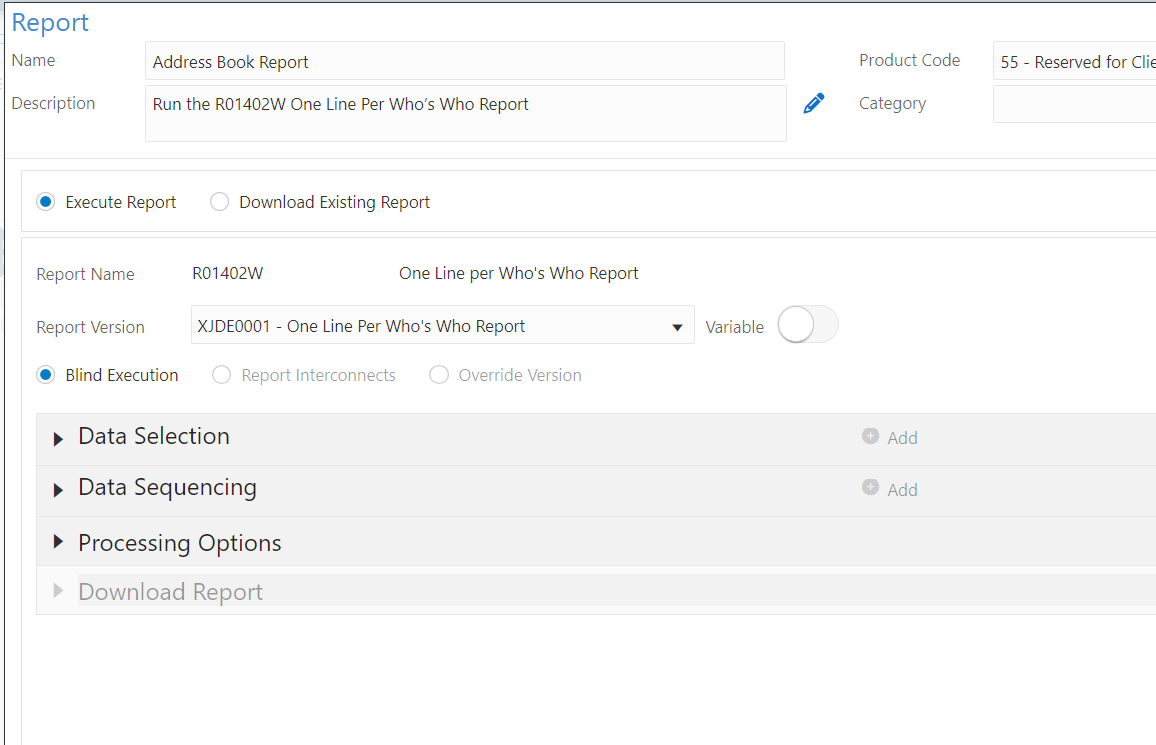Click the pencil edit icon beside Description
This screenshot has width=1156, height=745.
pos(814,103)
